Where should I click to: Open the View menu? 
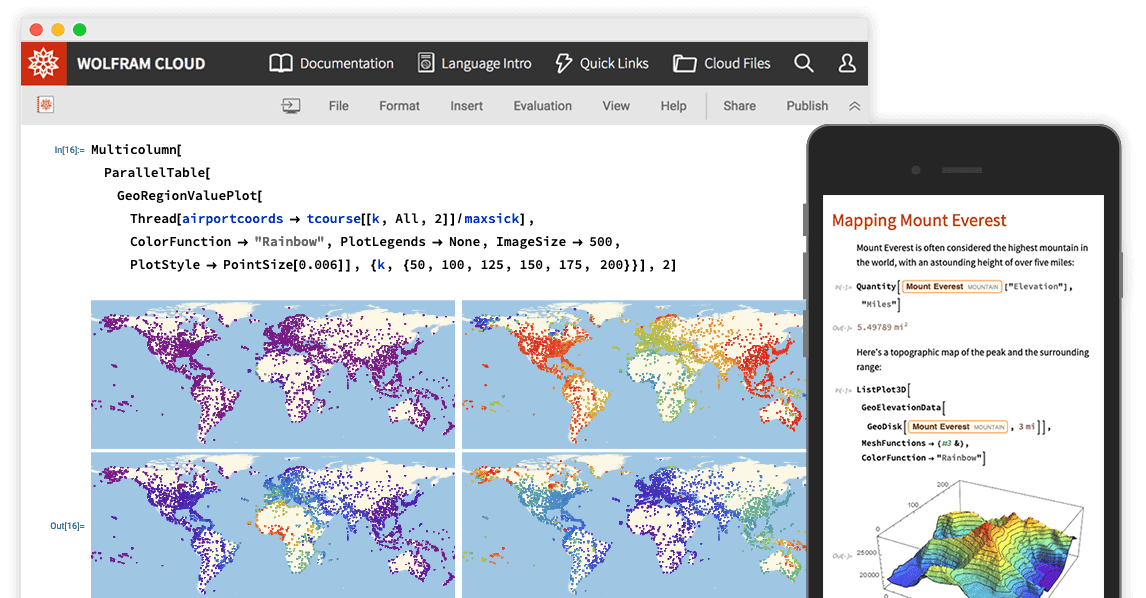tap(615, 106)
